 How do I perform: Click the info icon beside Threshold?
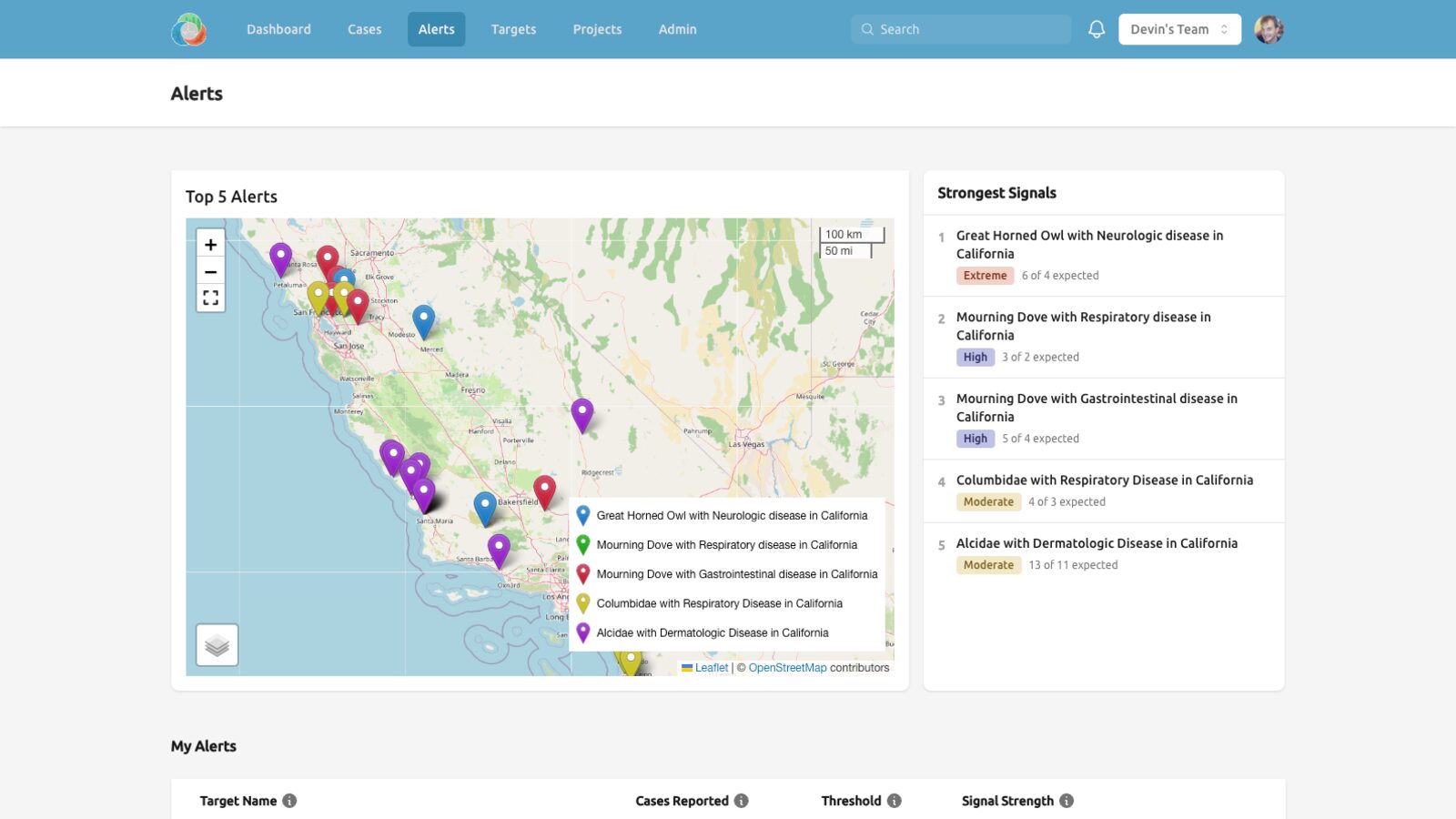point(895,801)
